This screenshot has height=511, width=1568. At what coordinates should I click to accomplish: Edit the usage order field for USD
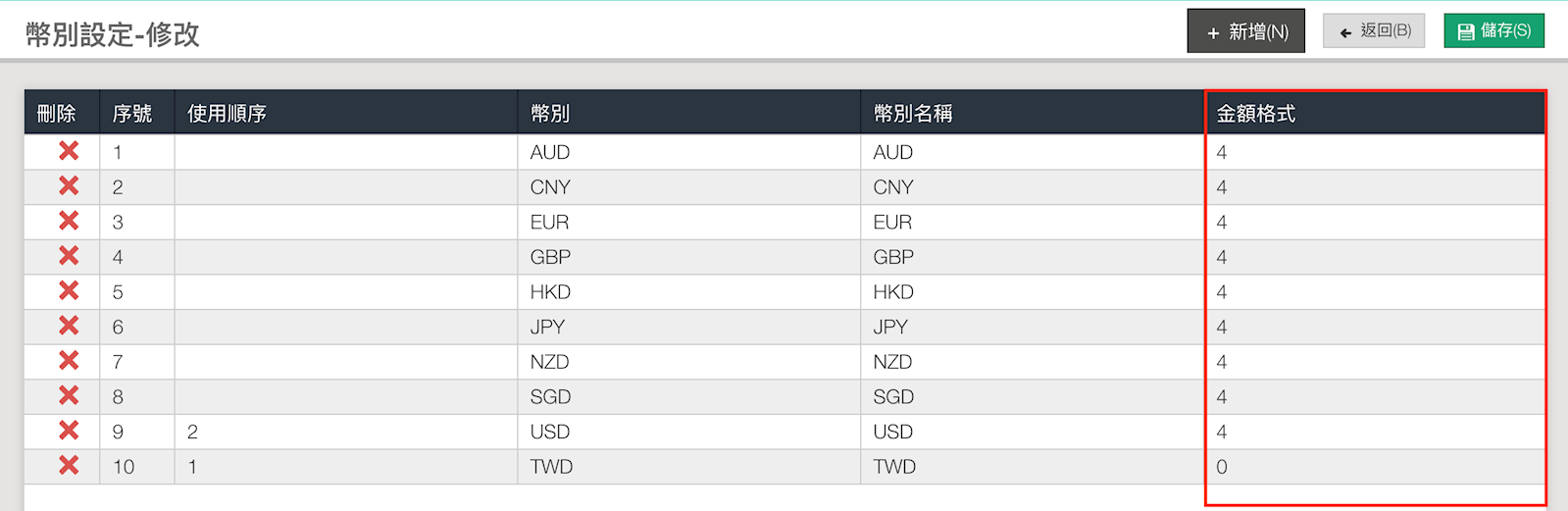point(346,432)
